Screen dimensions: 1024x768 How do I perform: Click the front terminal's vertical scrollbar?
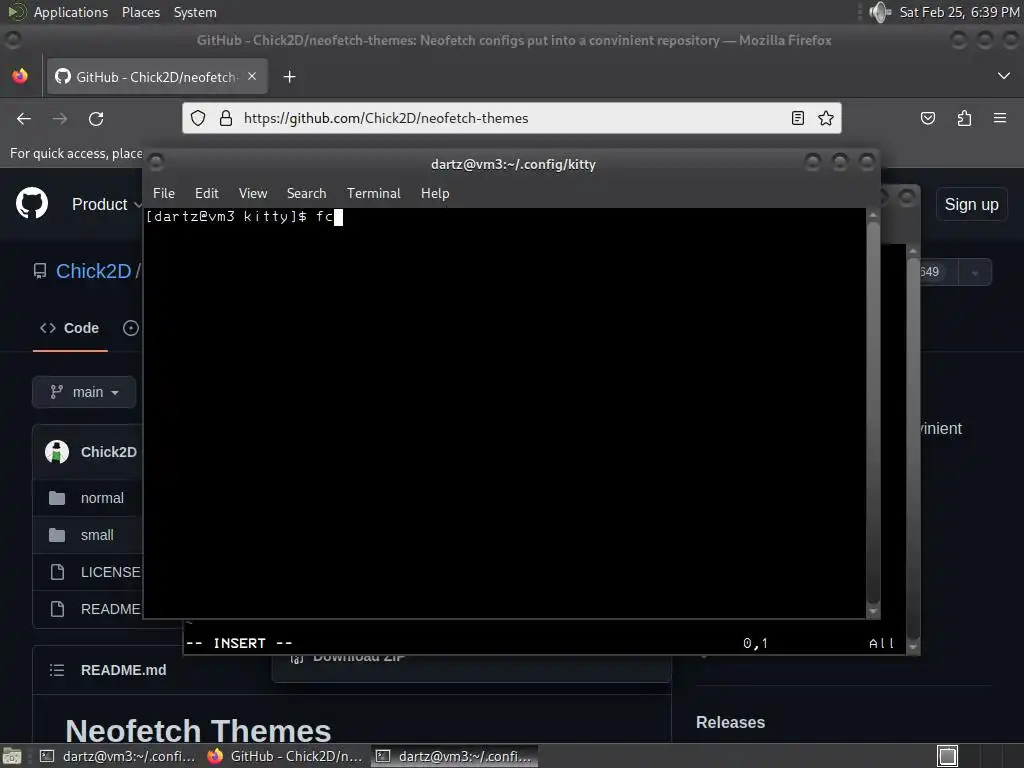873,414
